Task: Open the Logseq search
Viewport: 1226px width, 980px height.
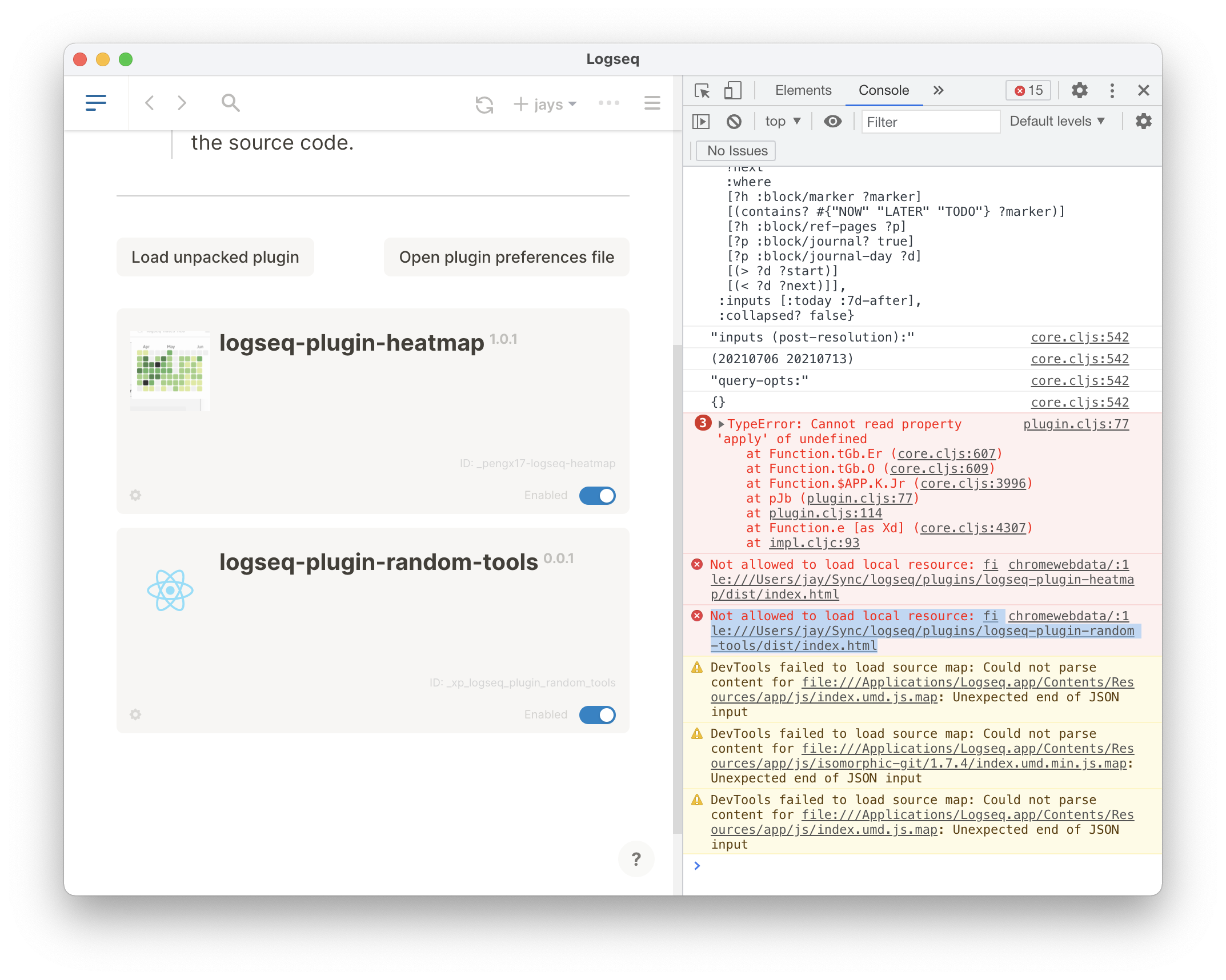Action: pos(230,103)
